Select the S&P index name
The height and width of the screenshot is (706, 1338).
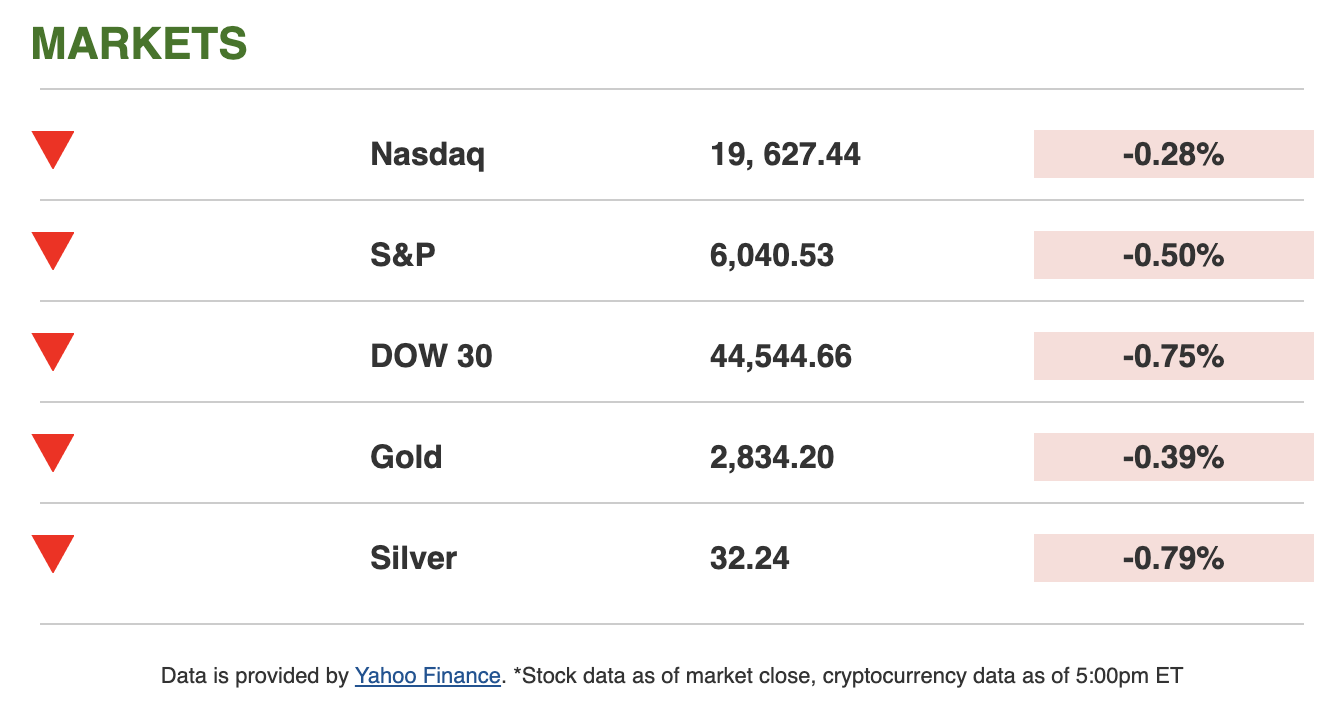coord(403,256)
